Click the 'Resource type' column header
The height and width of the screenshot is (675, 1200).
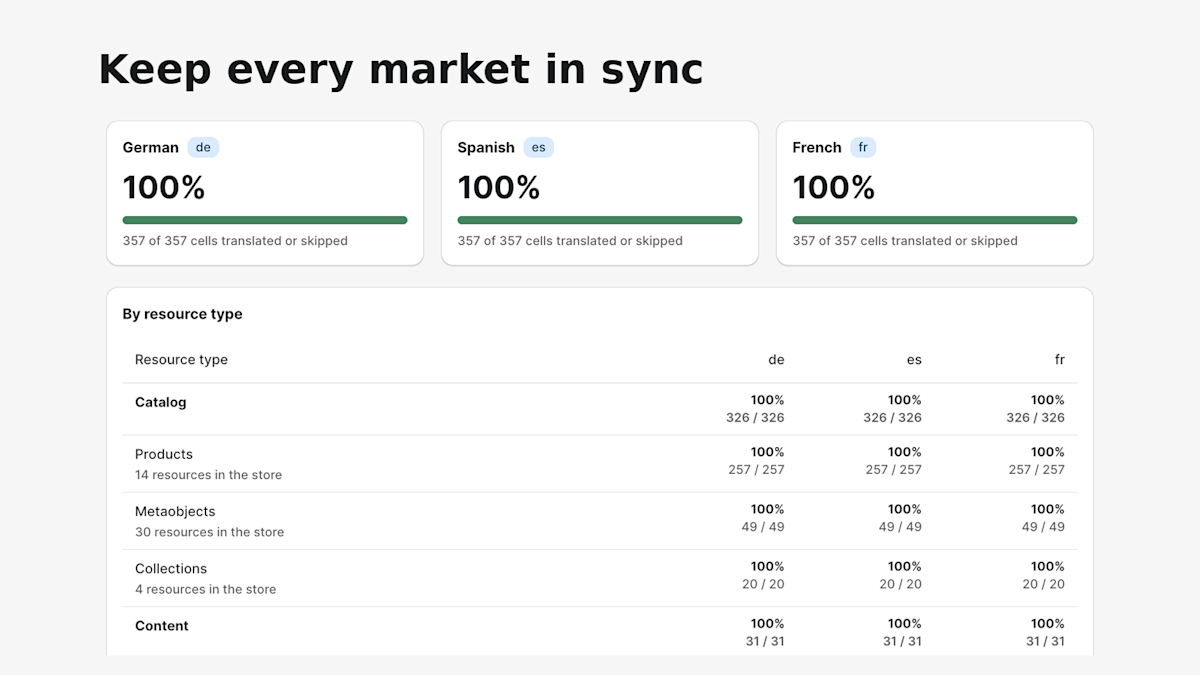click(x=181, y=360)
